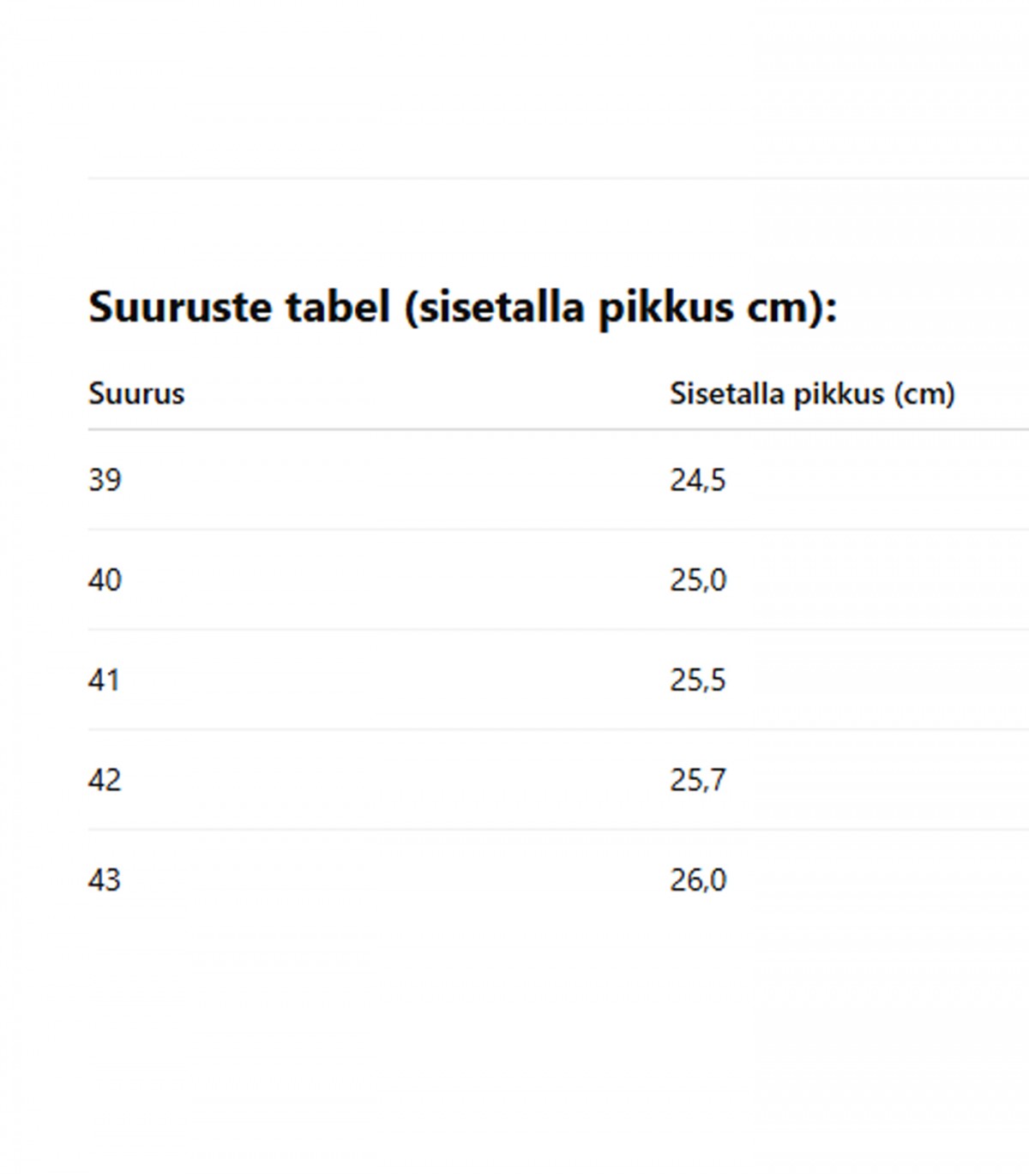
Task: Click size 41 cell
Action: (x=104, y=681)
